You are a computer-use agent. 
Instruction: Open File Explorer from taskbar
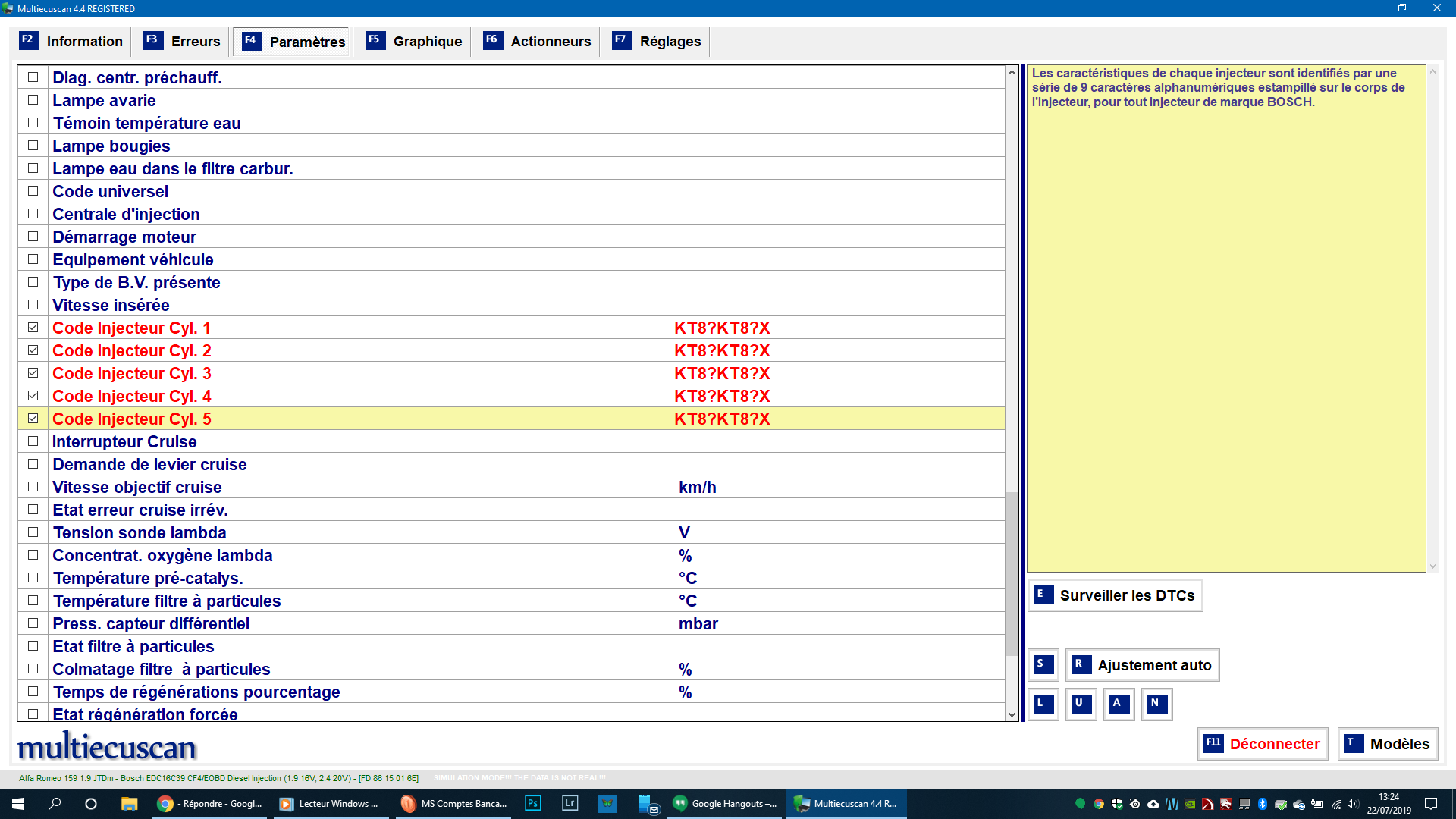[129, 803]
